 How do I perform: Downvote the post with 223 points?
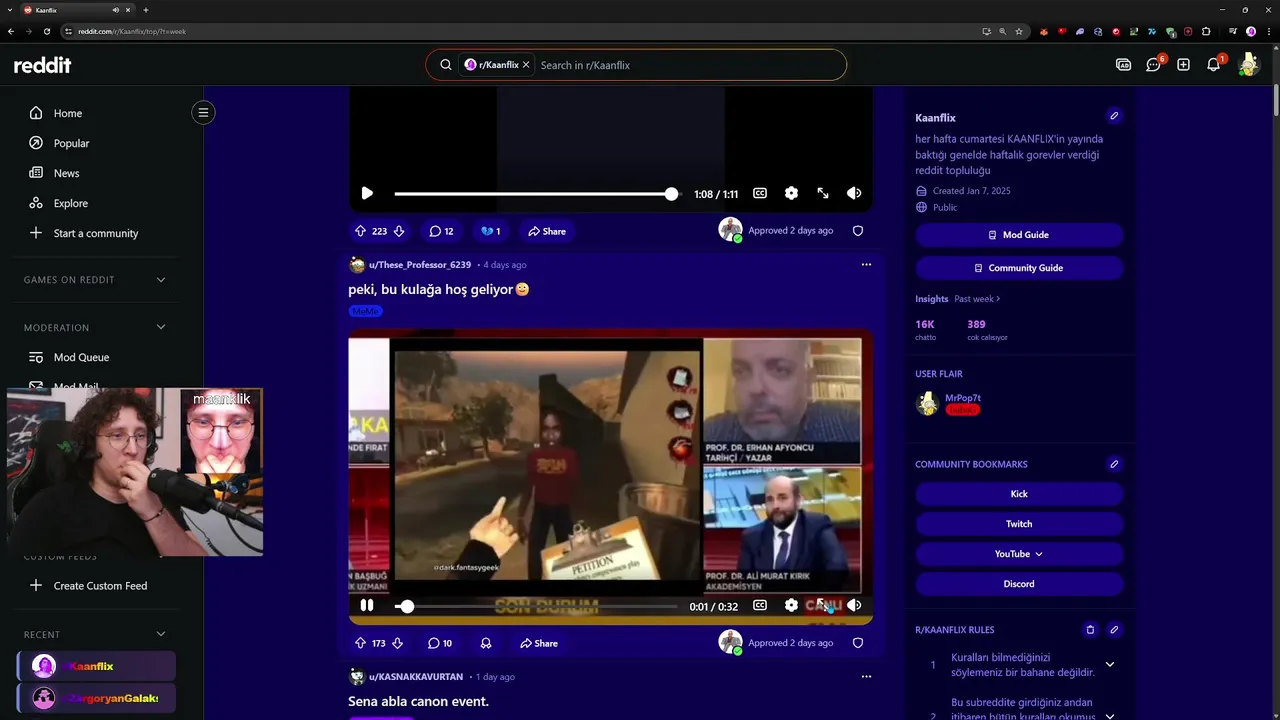398,231
